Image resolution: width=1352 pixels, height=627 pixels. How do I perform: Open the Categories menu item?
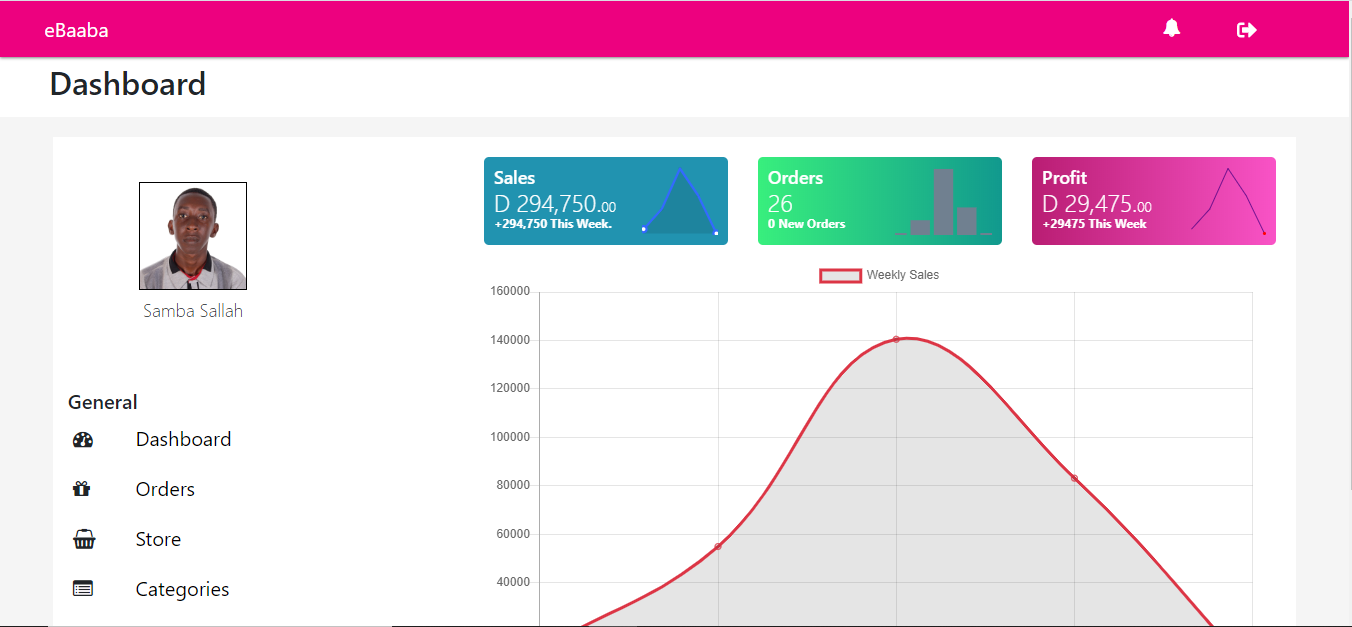tap(182, 589)
